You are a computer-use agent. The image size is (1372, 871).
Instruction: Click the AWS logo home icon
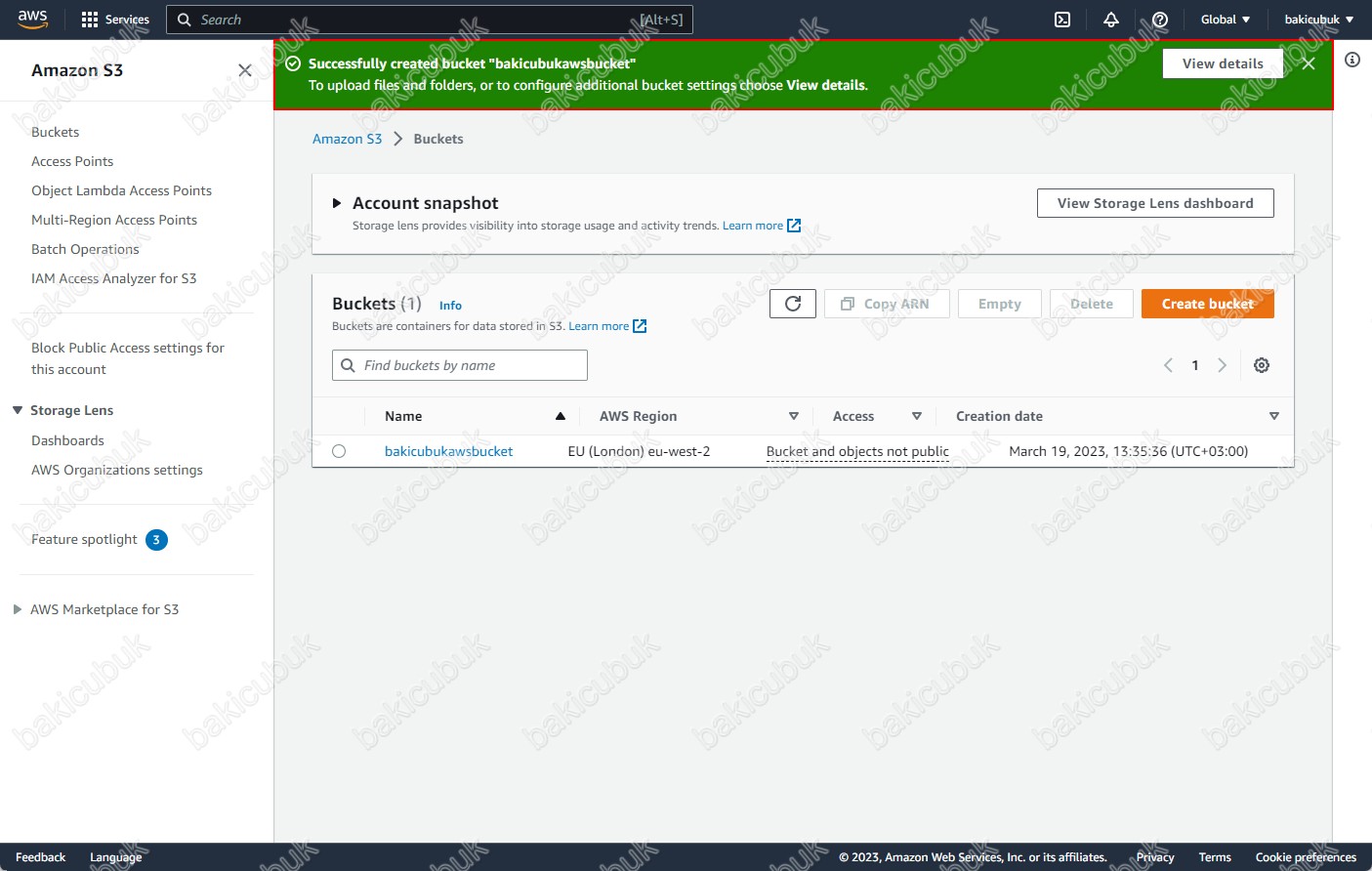[32, 20]
